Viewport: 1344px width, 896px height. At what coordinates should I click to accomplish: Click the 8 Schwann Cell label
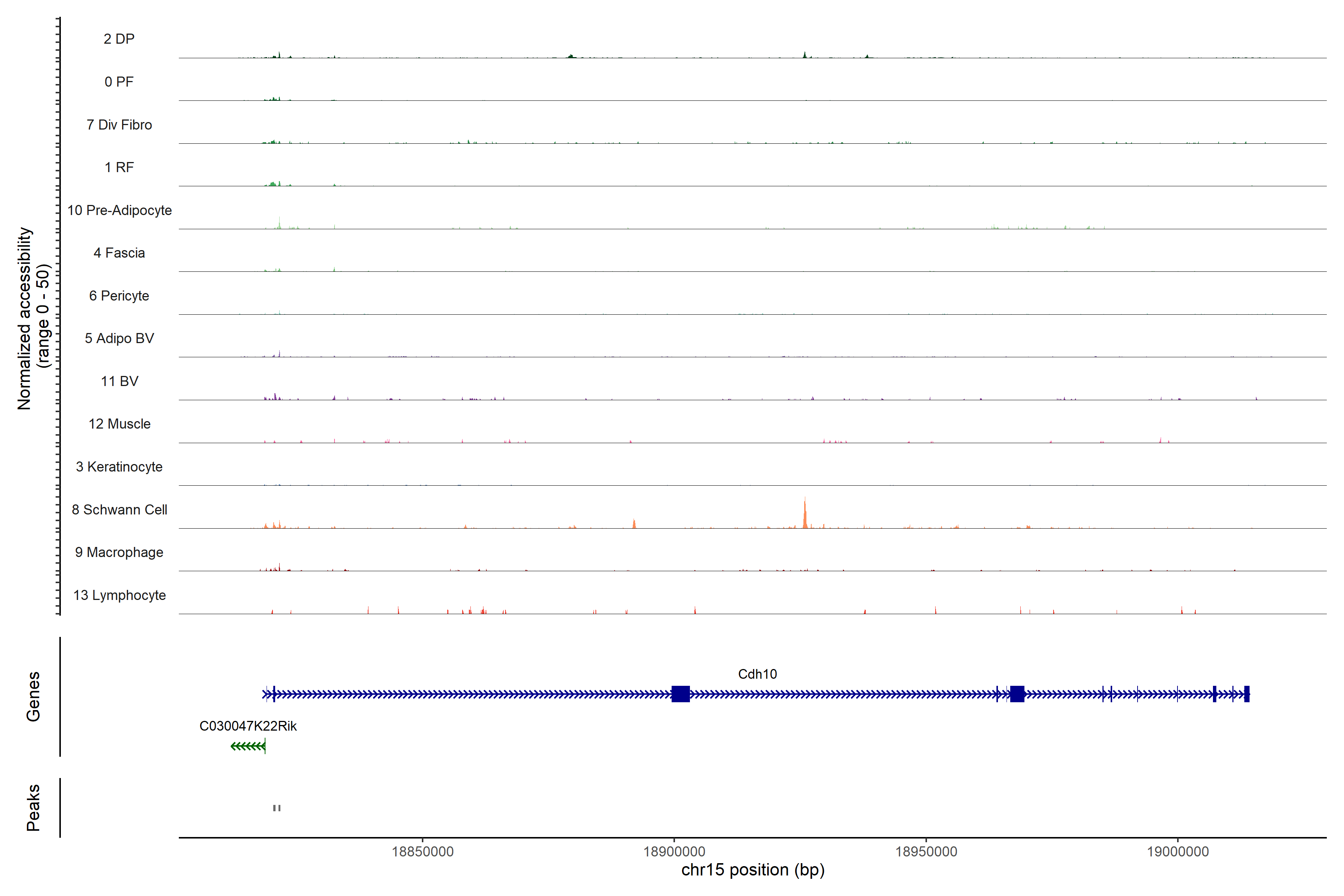point(119,510)
